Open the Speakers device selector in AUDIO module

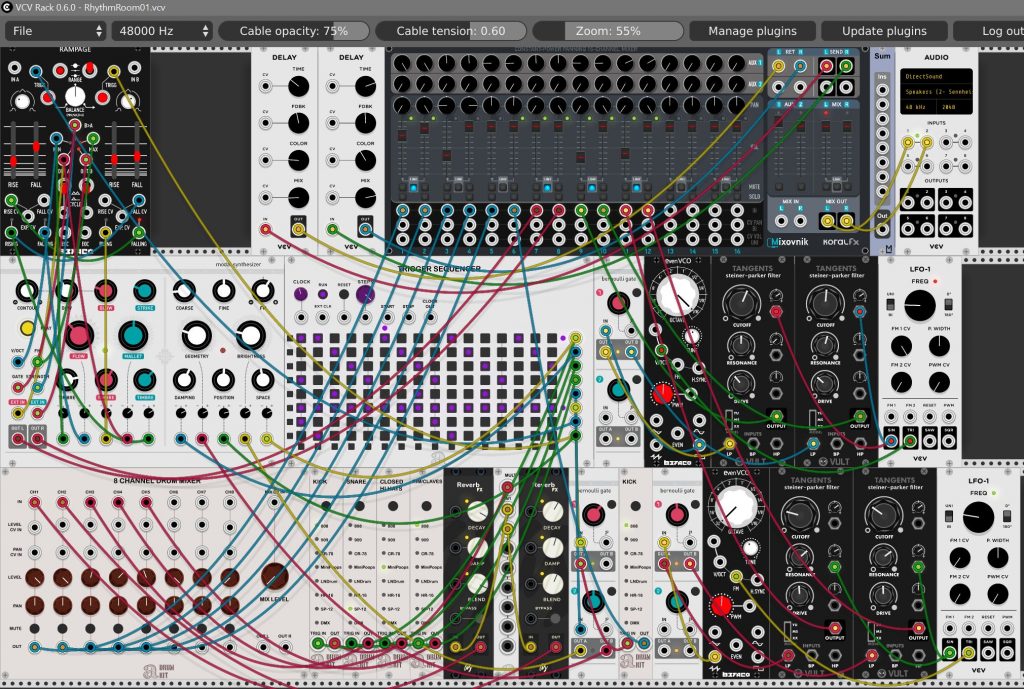[x=936, y=91]
